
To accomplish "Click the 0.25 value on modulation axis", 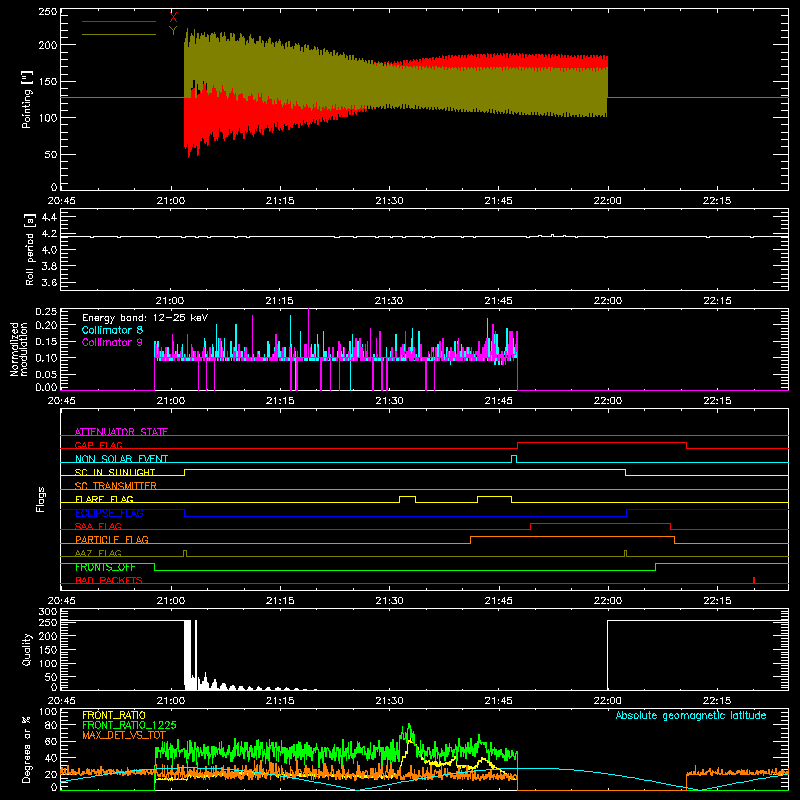I will click(46, 311).
